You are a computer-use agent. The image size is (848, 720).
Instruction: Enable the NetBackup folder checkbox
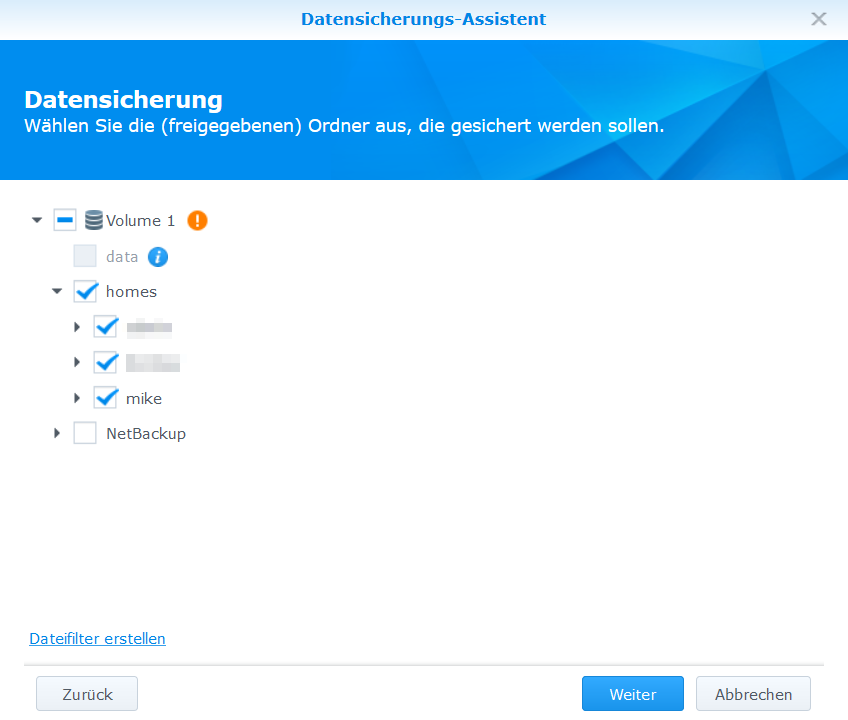point(85,433)
